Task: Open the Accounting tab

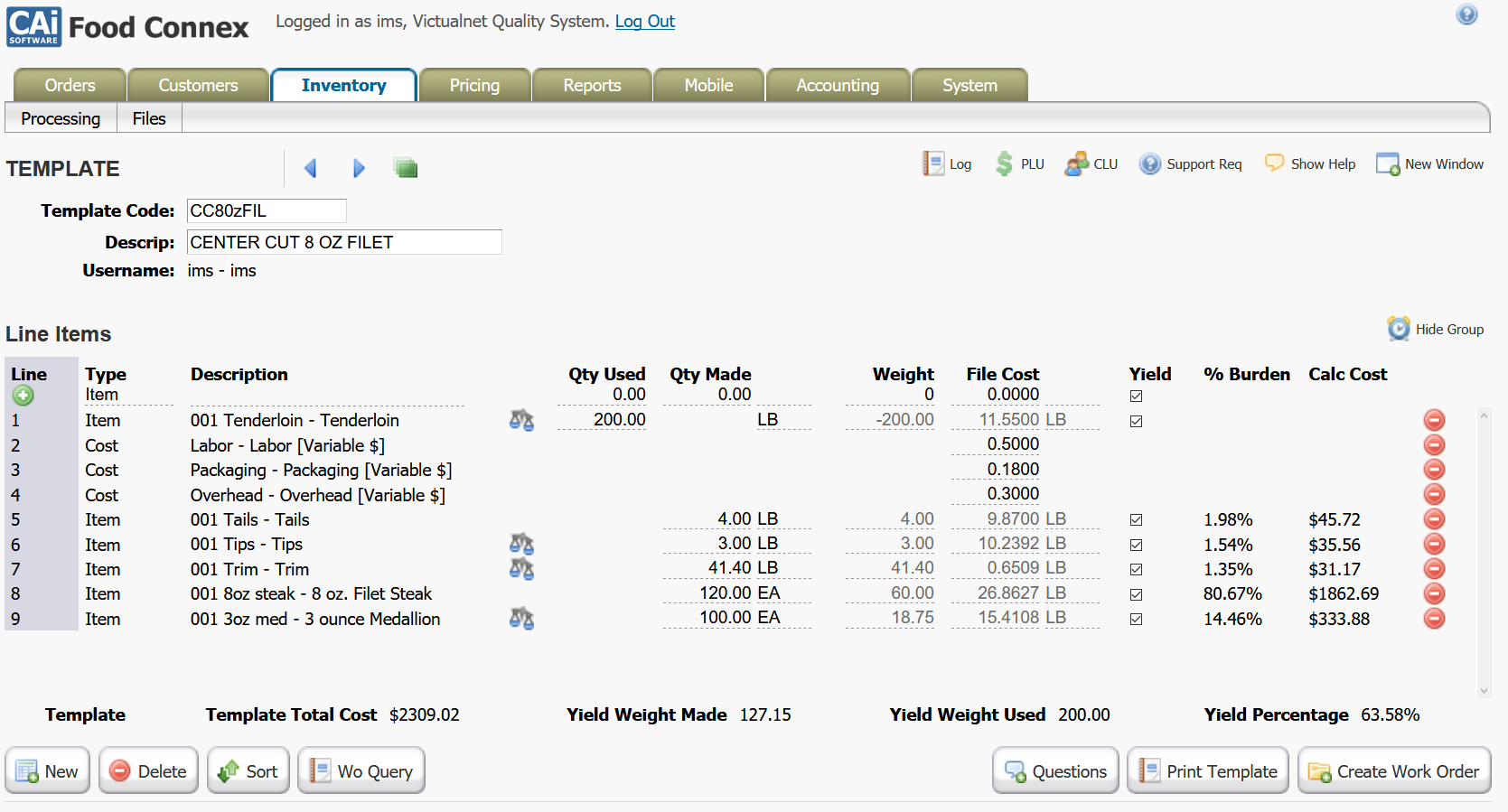Action: click(838, 85)
